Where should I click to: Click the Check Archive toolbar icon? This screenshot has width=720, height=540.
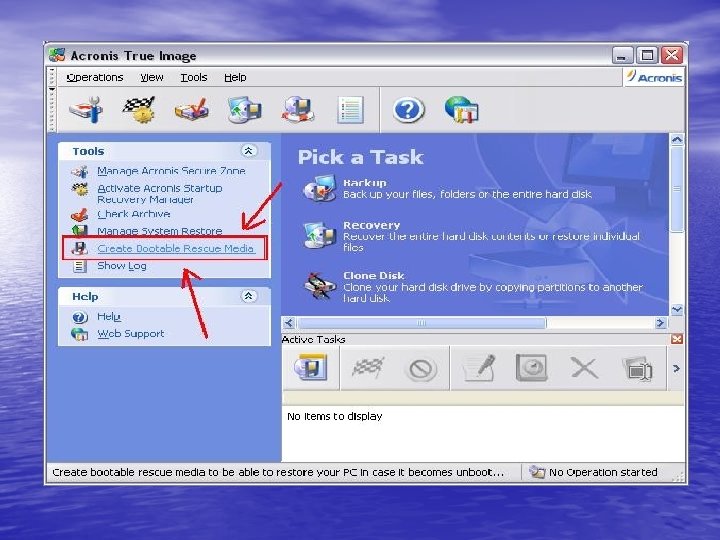tap(191, 109)
